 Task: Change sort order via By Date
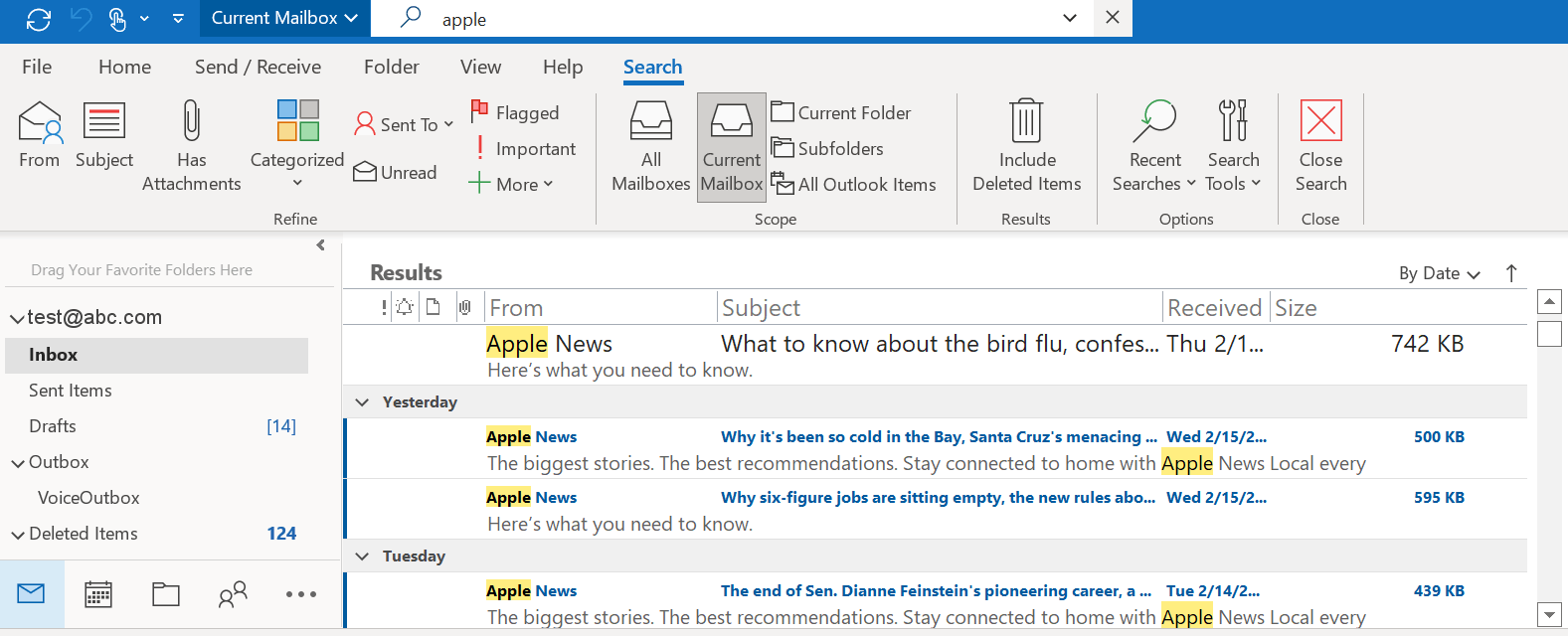click(1440, 273)
